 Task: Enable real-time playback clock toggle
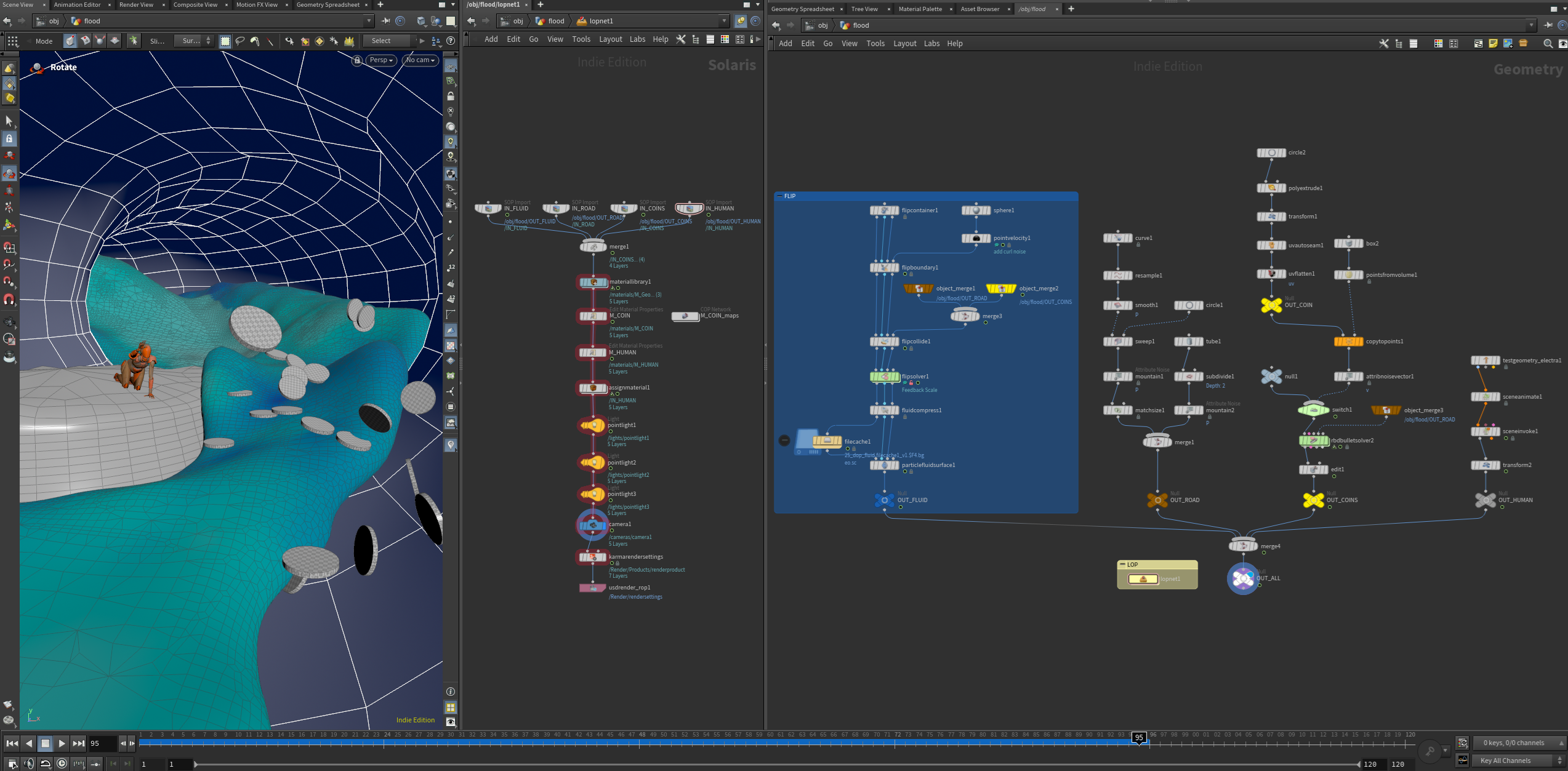point(62,764)
